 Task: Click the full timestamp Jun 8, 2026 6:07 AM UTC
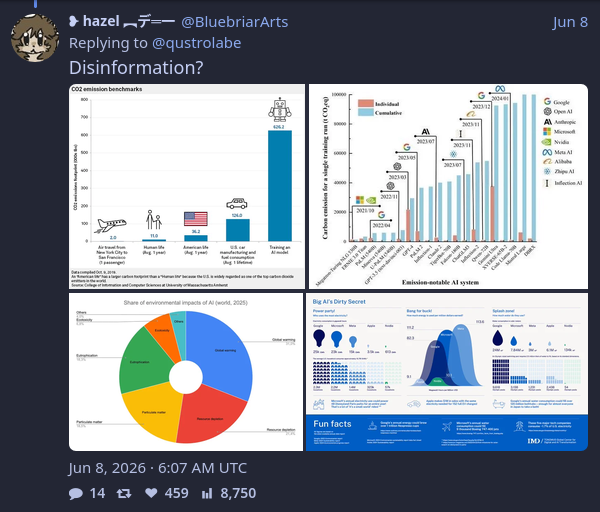[158, 468]
